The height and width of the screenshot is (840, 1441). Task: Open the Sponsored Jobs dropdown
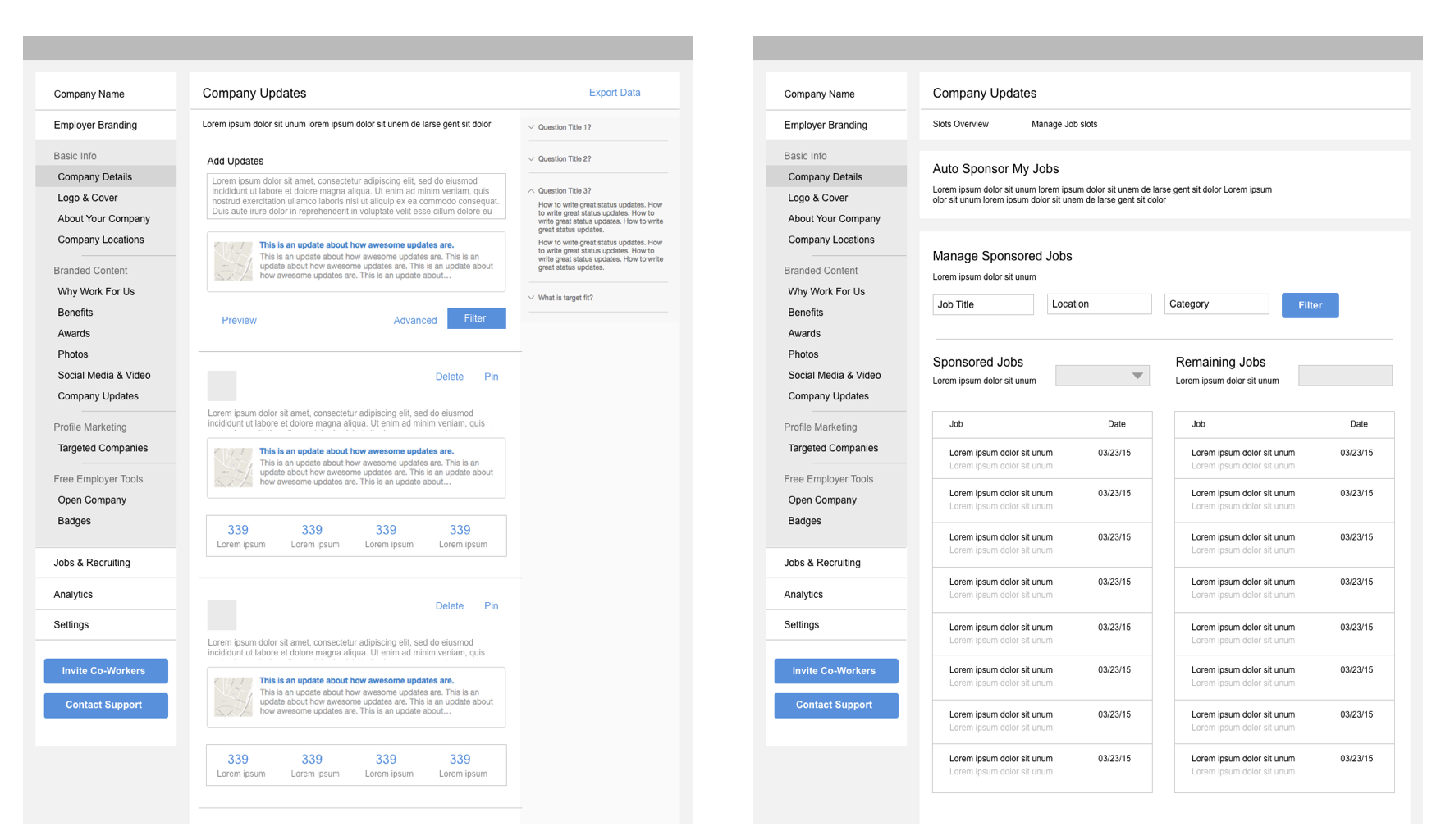[x=1102, y=376]
